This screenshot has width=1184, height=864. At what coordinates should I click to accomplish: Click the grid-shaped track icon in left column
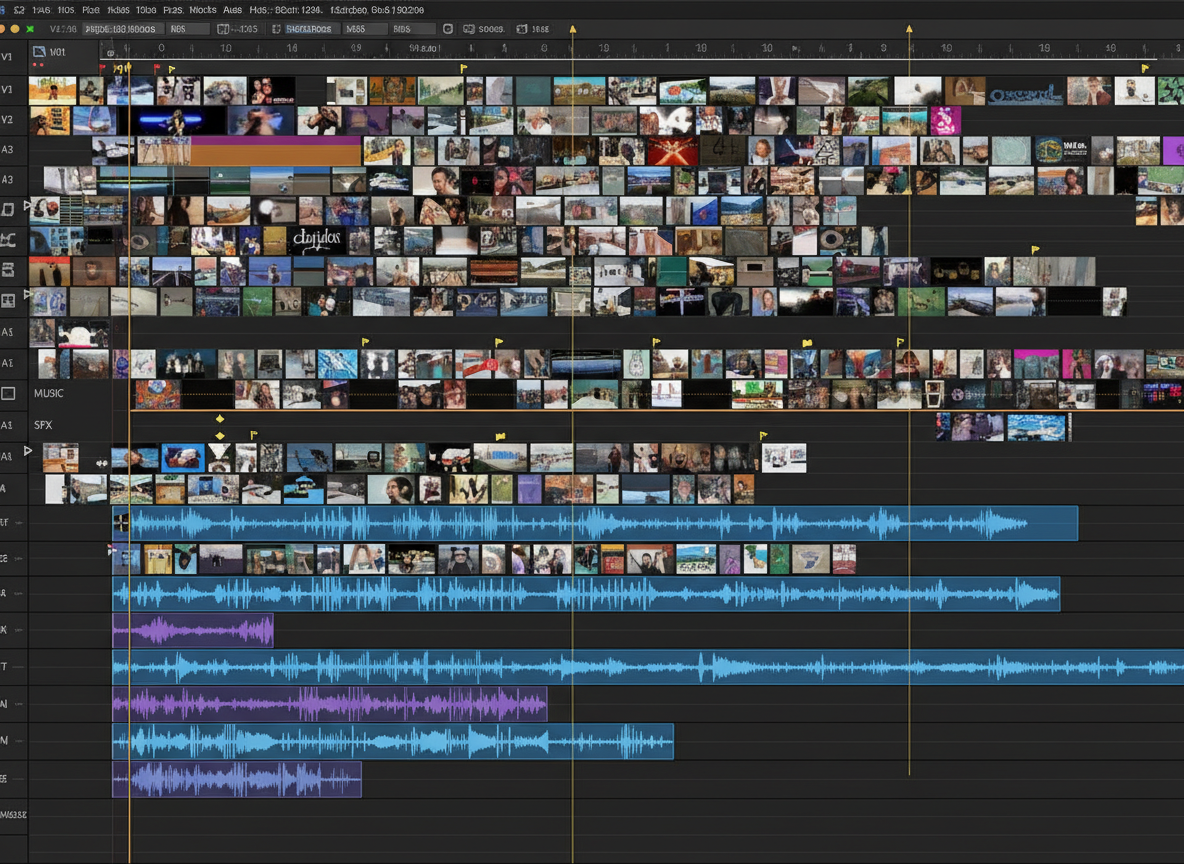click(8, 300)
